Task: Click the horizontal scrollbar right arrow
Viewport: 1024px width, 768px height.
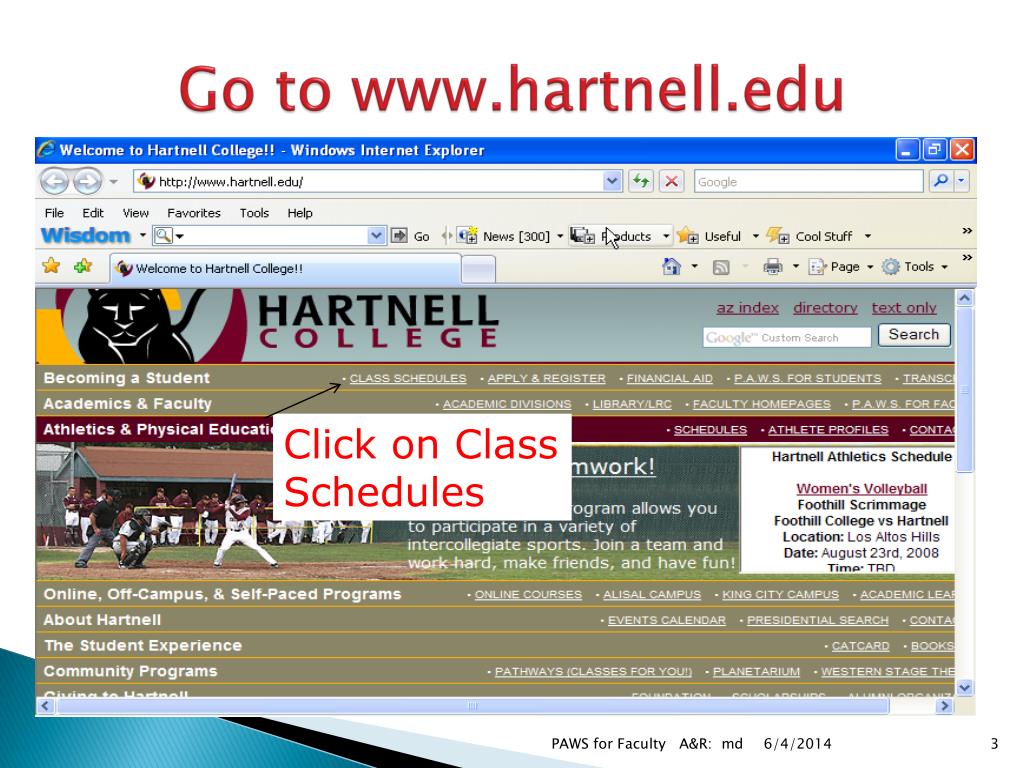Action: point(944,706)
